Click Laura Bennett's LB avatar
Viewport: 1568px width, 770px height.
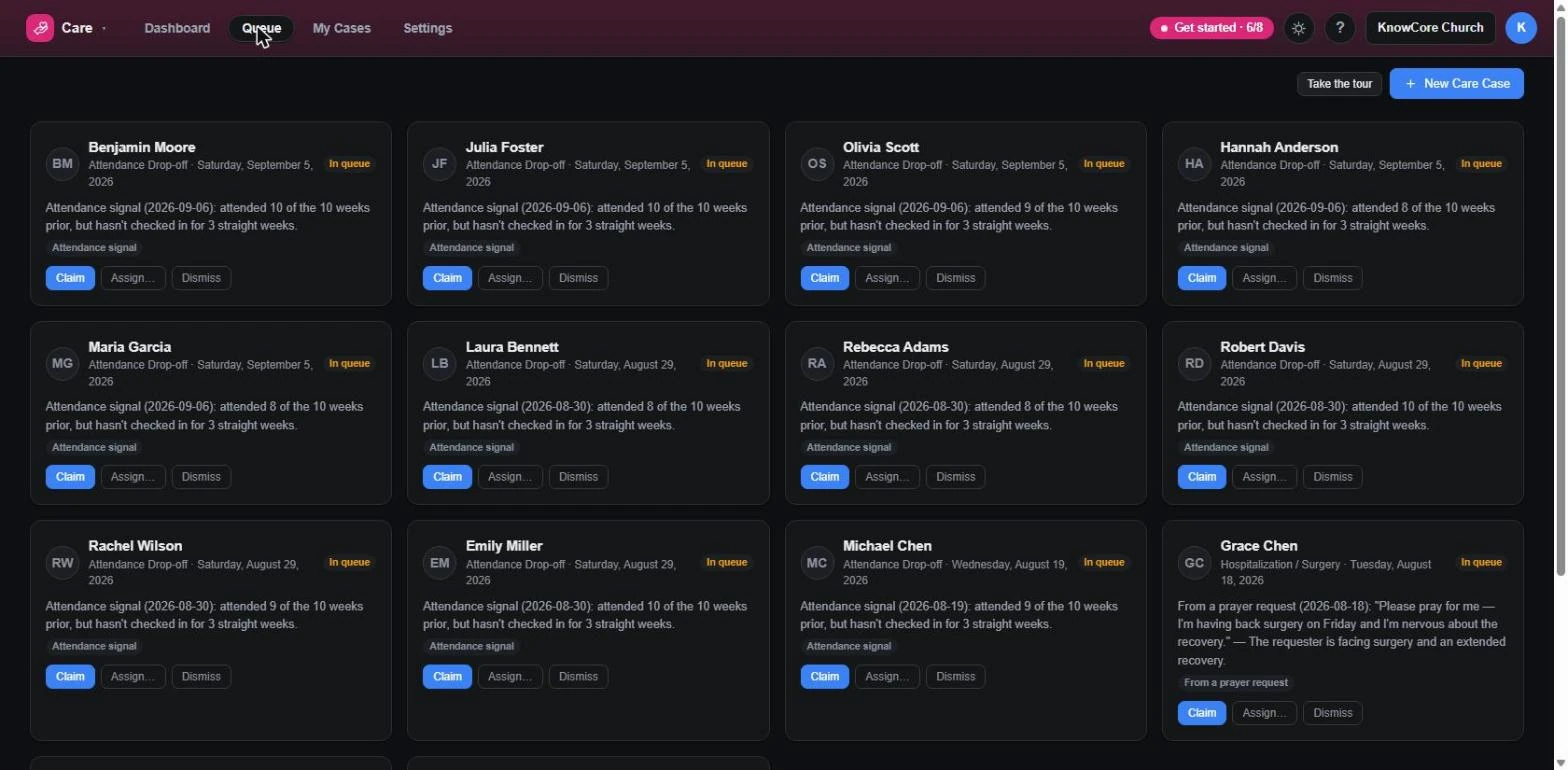tap(439, 364)
